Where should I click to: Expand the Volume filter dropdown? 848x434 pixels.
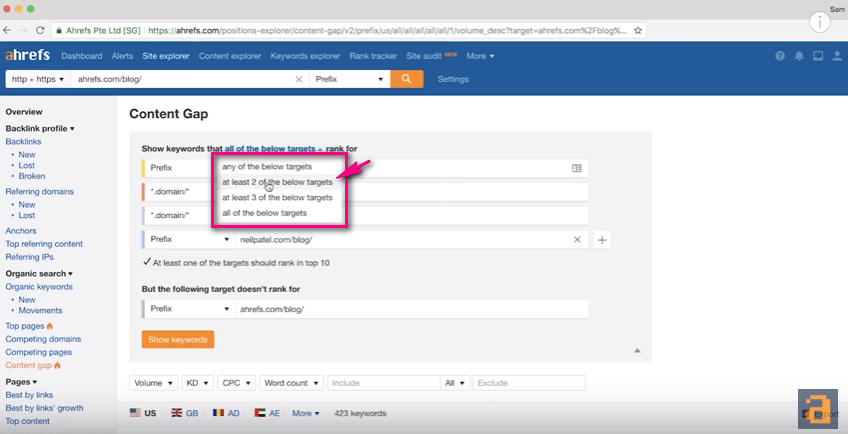[154, 383]
